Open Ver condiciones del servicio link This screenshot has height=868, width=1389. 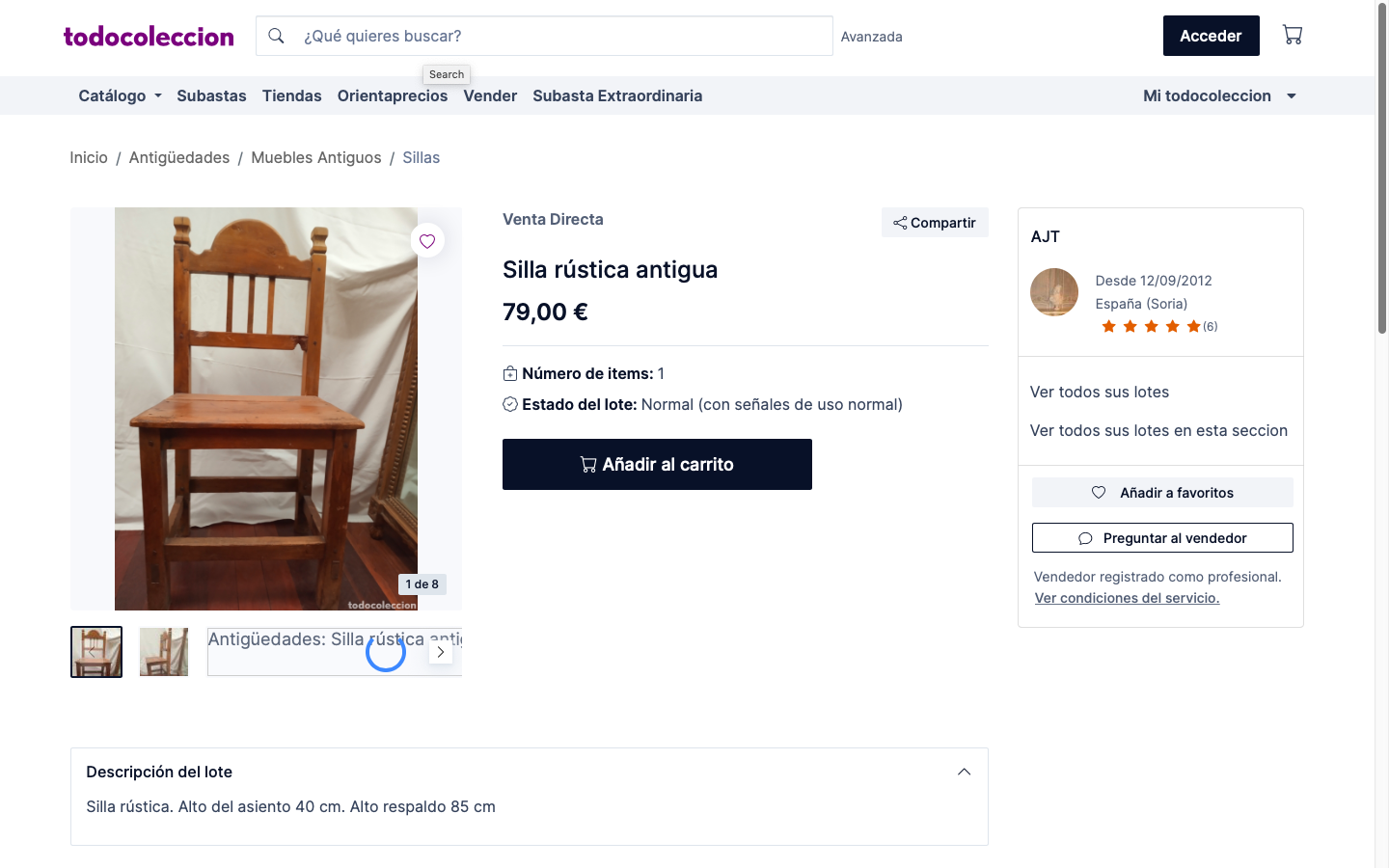[1127, 598]
